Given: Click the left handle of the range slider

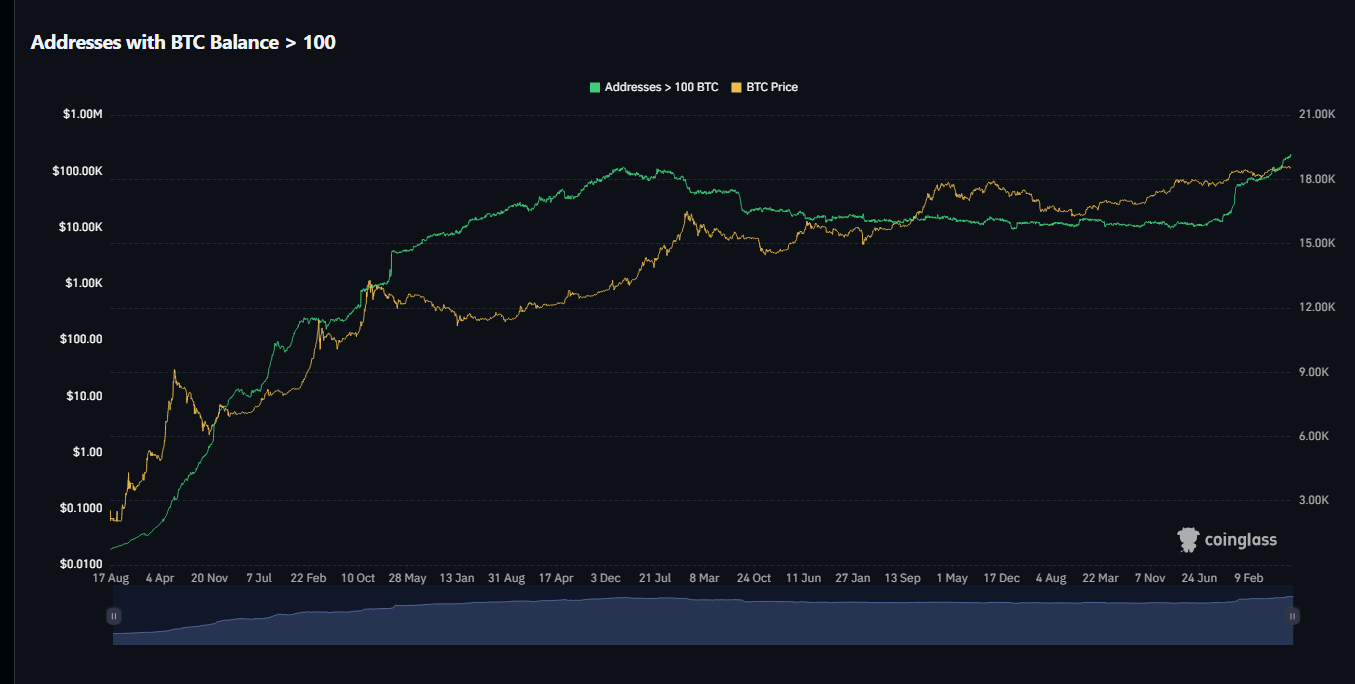Looking at the screenshot, I should click(114, 616).
